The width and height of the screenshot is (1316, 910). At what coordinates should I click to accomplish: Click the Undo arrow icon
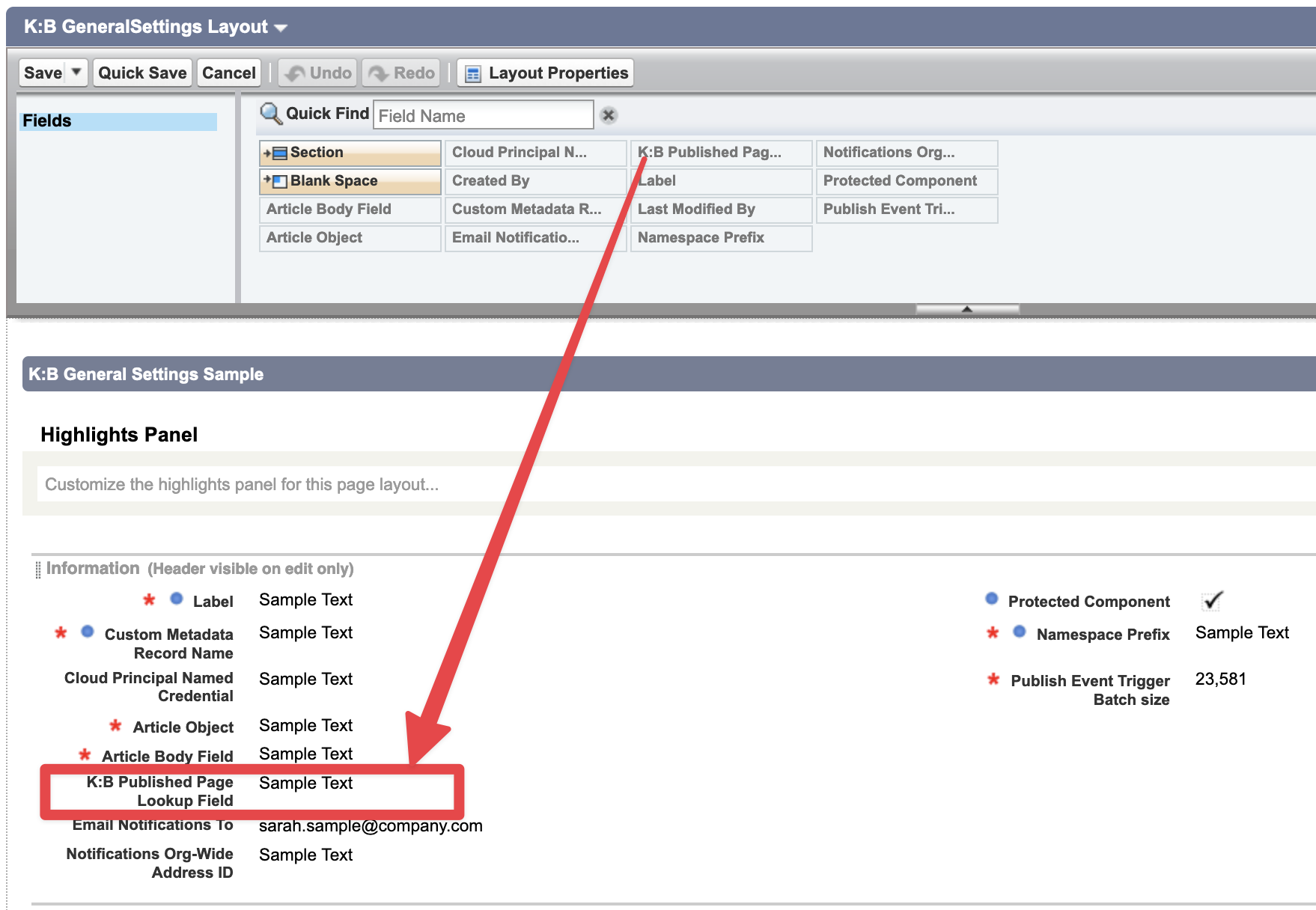tap(296, 73)
